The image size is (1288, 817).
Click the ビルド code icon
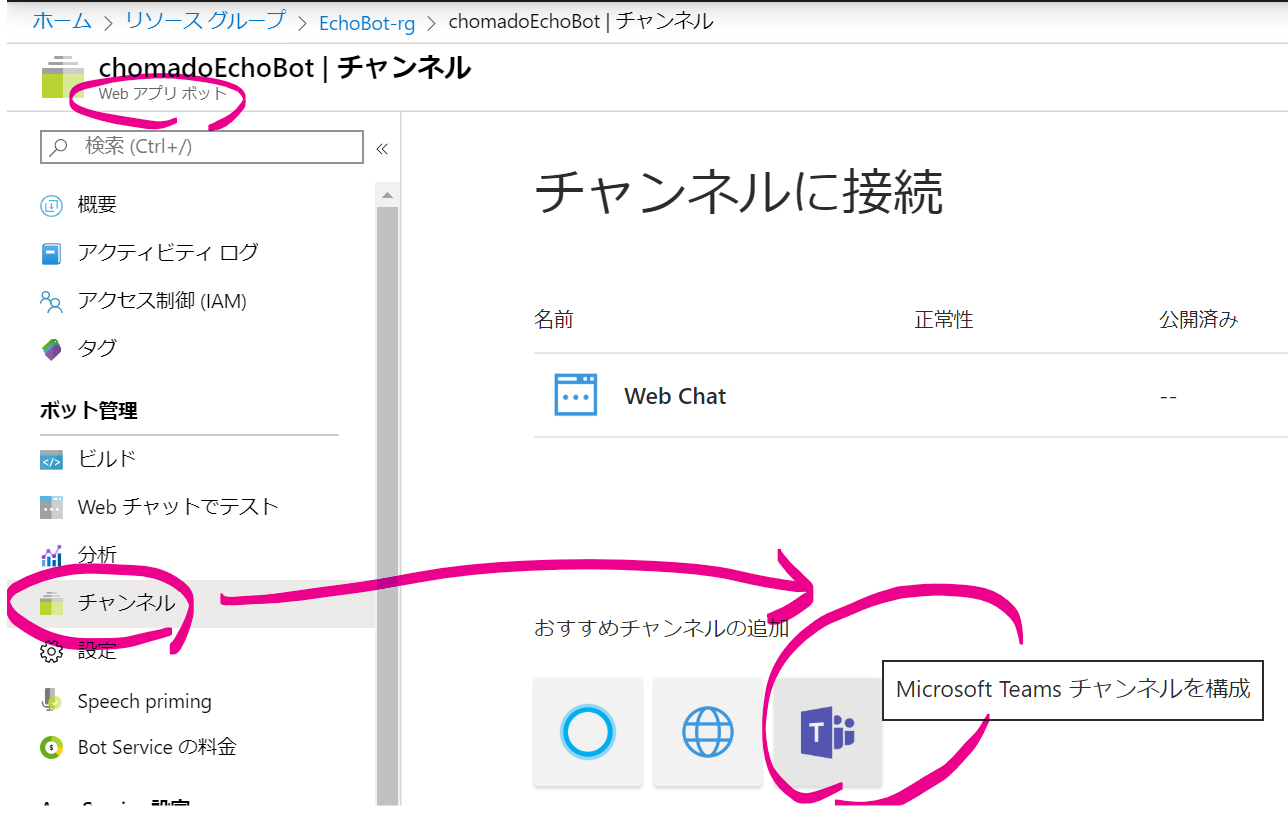[x=51, y=460]
